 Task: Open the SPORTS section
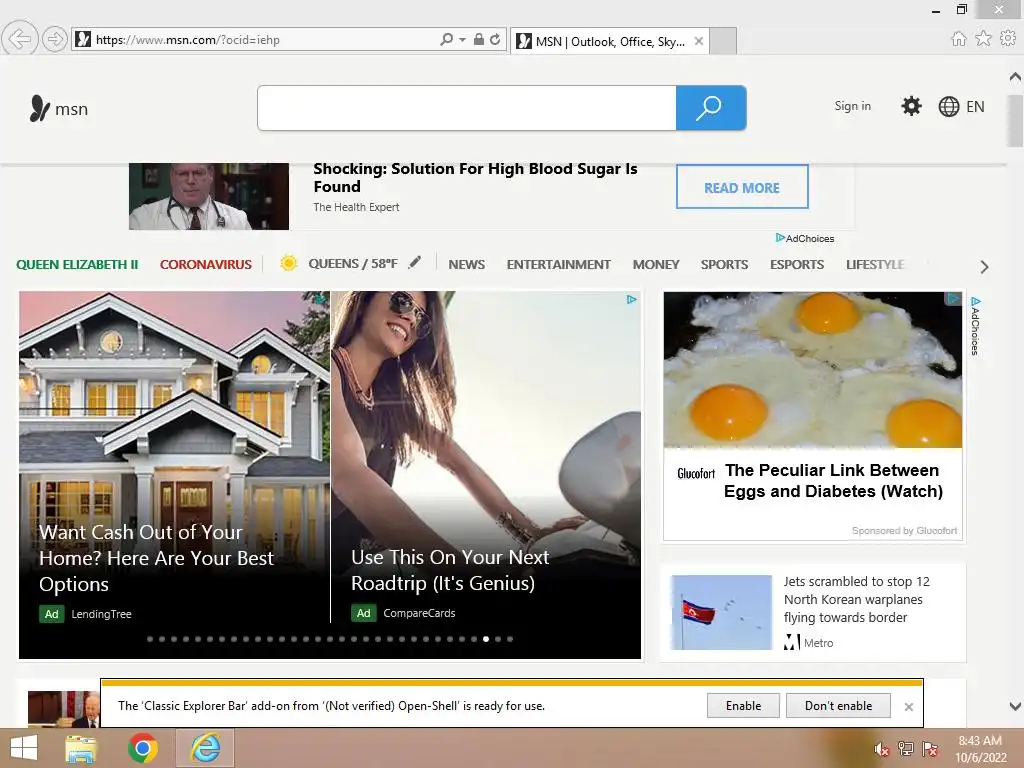[724, 264]
